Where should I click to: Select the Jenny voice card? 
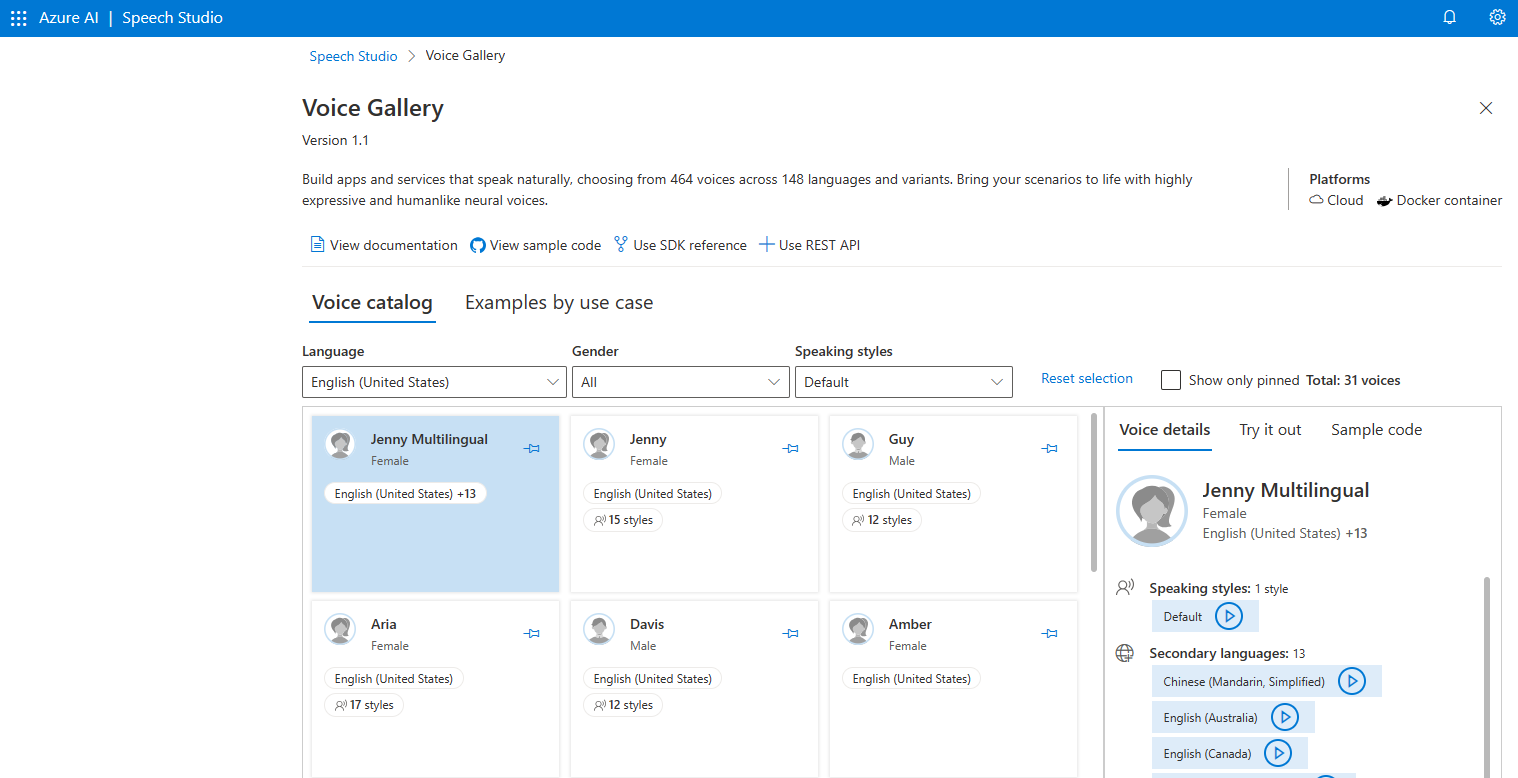click(694, 504)
